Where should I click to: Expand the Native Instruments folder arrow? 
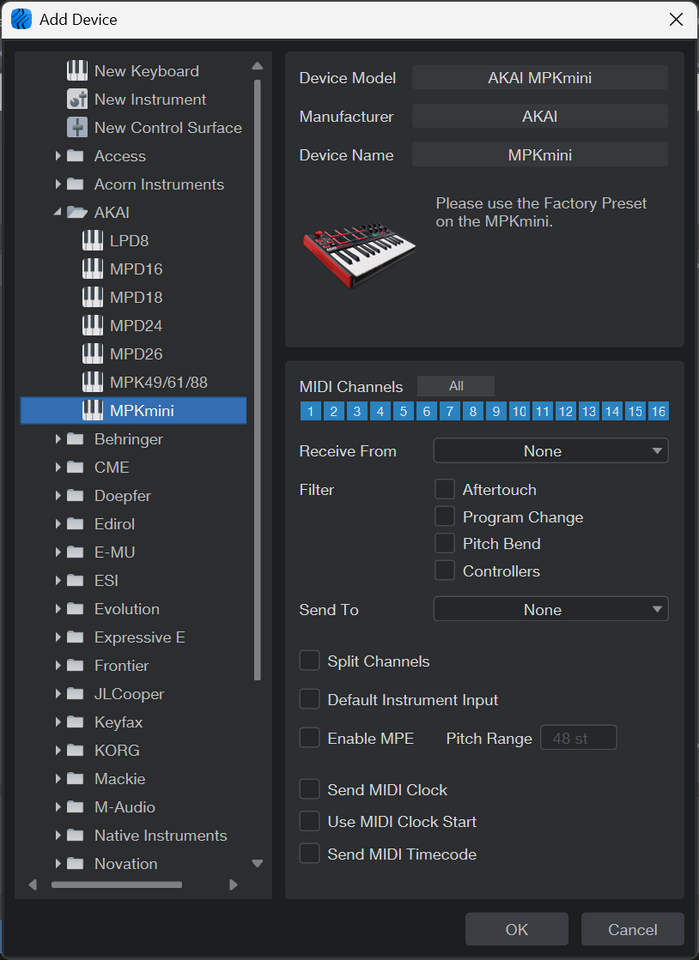[x=58, y=835]
